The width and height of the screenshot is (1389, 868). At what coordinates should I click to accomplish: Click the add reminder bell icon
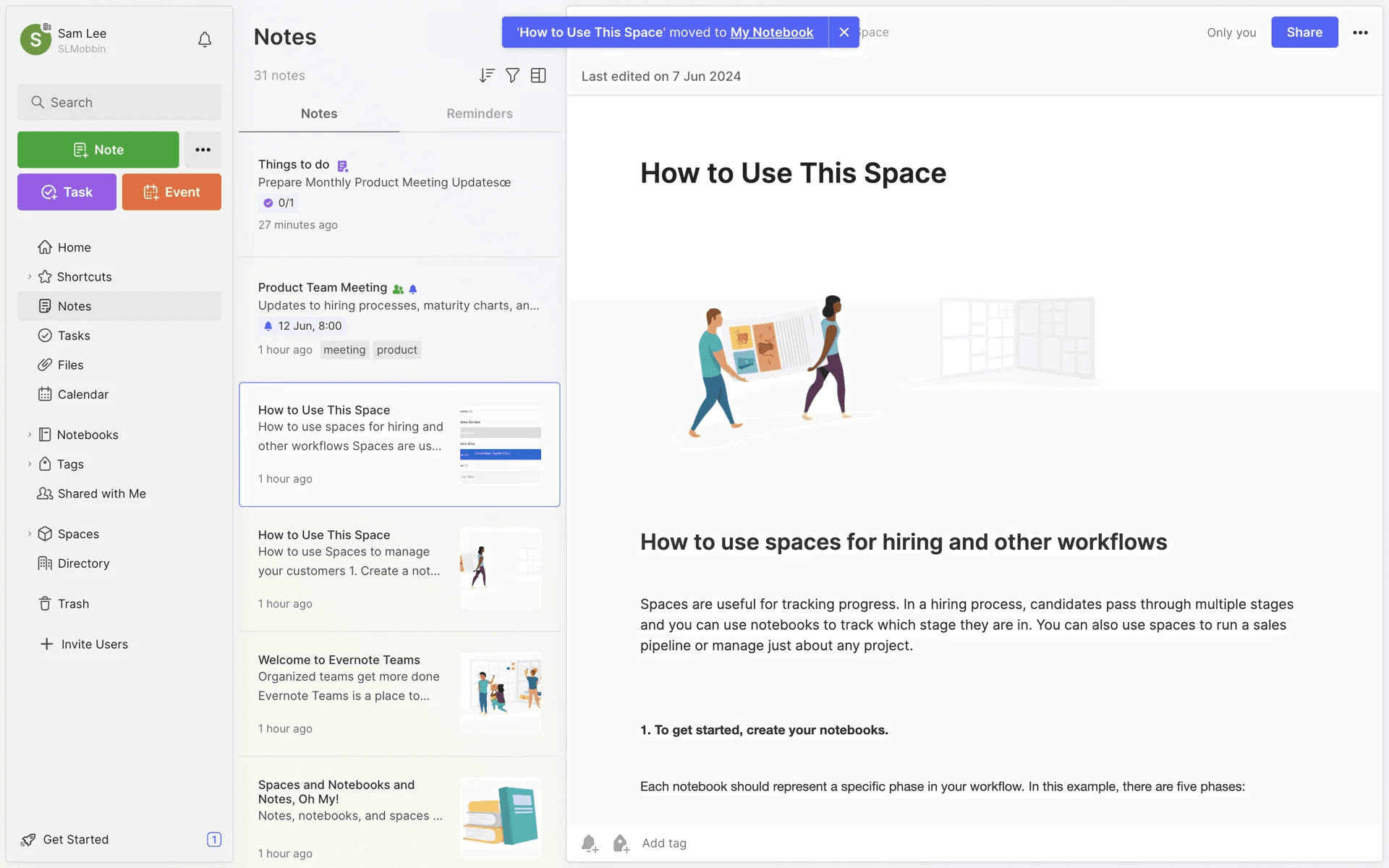pyautogui.click(x=590, y=843)
